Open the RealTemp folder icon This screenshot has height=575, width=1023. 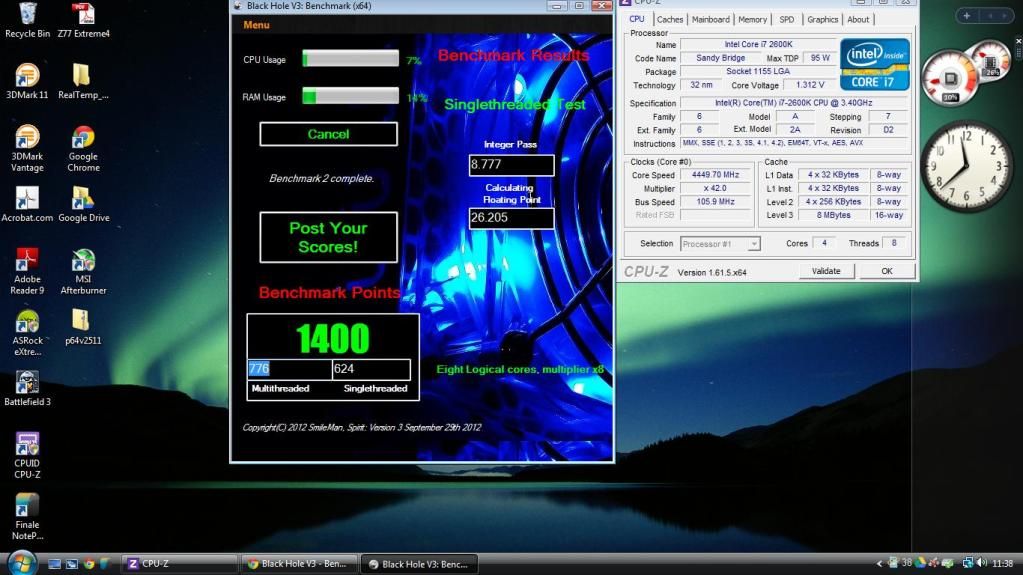pyautogui.click(x=83, y=81)
